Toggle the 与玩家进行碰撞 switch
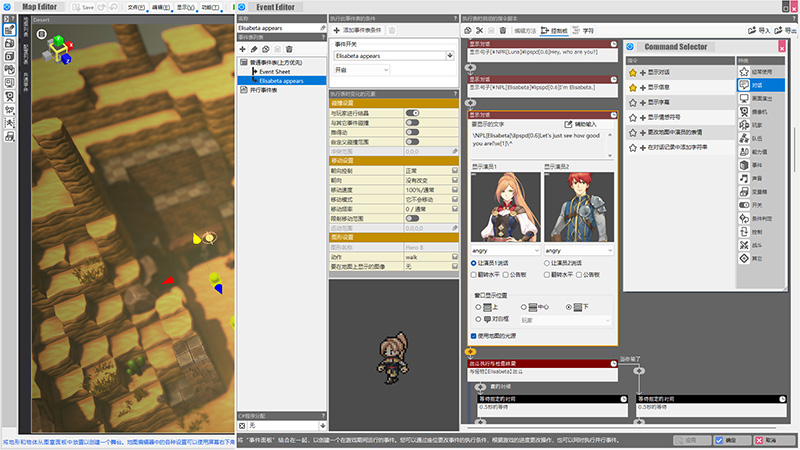800x450 pixels. pos(412,113)
